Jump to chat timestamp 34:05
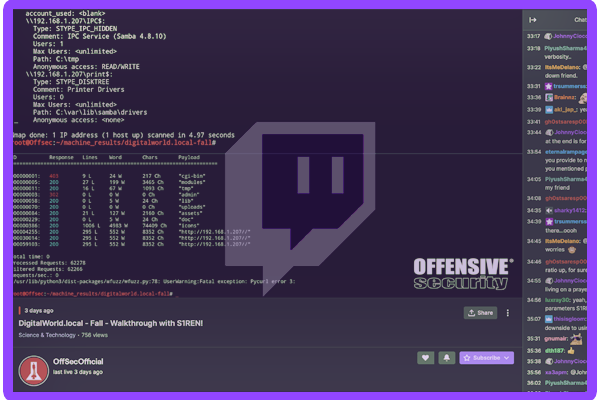Screen dimensions: 600x400 533,180
